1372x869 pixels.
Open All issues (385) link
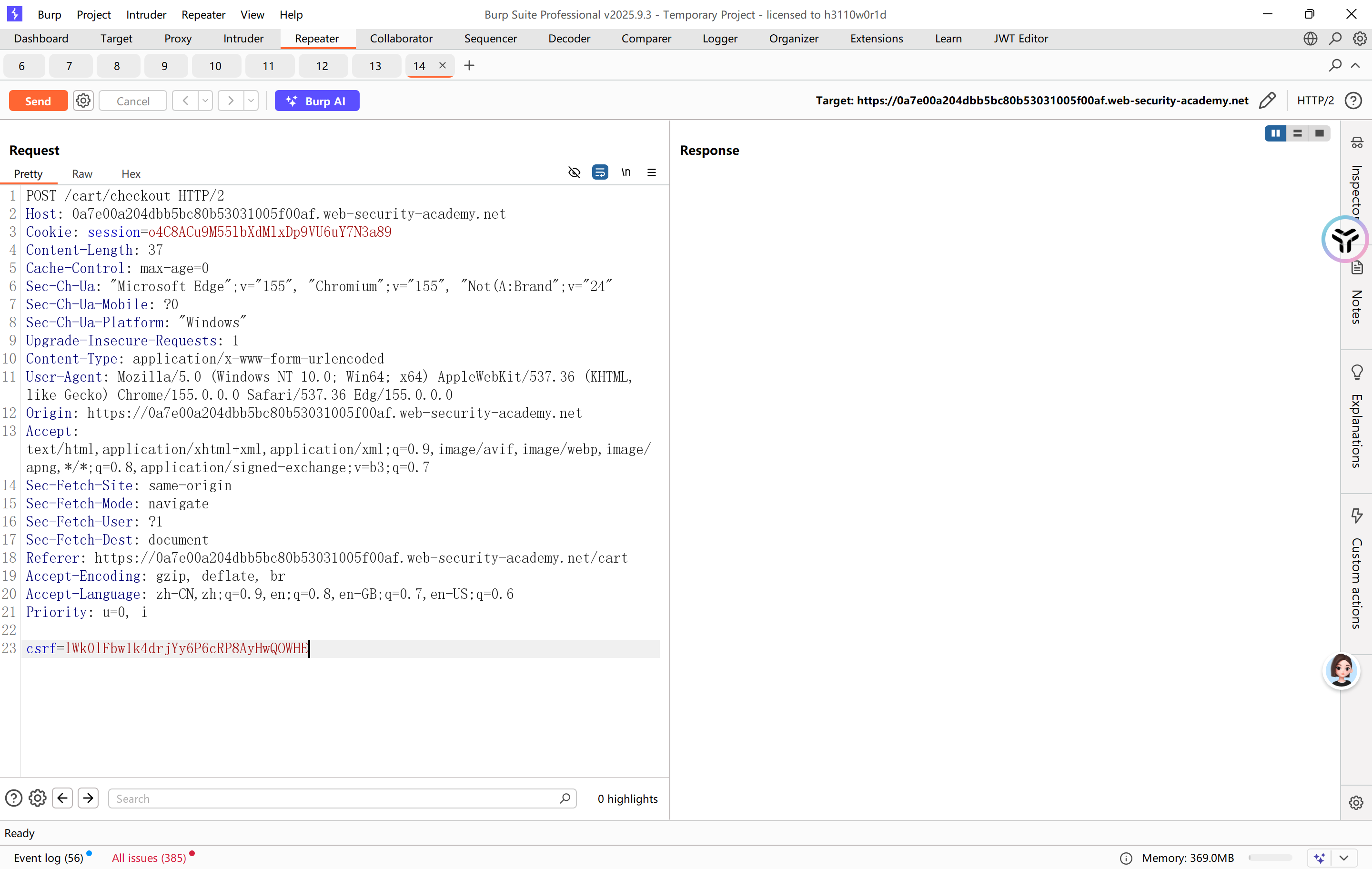tap(149, 858)
